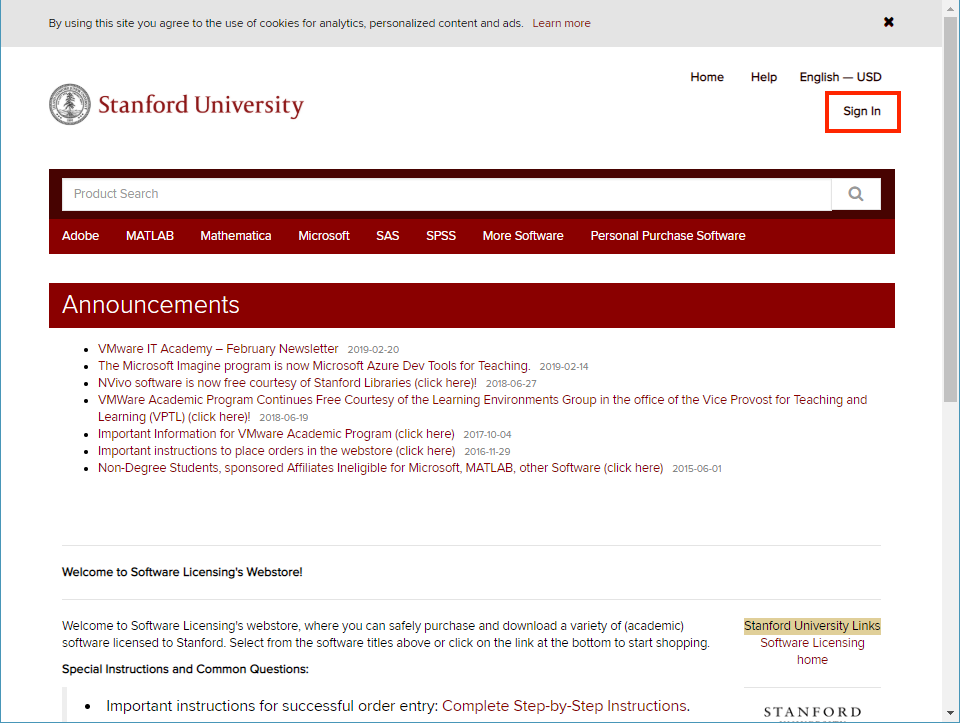This screenshot has height=723, width=960.
Task: Change the English — USD locale setting
Action: (x=840, y=77)
